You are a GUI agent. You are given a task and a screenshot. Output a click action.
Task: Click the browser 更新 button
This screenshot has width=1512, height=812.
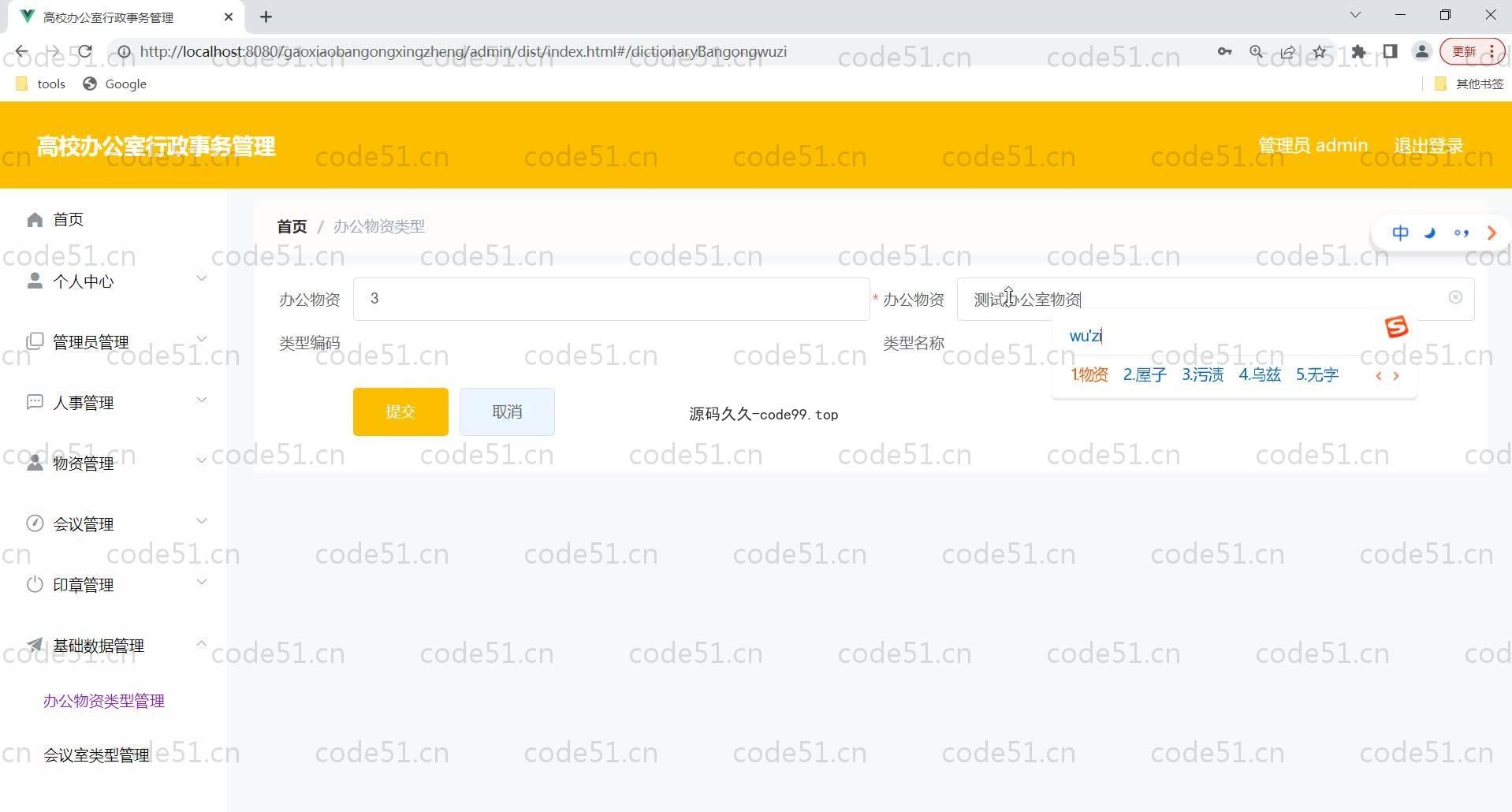coord(1472,52)
